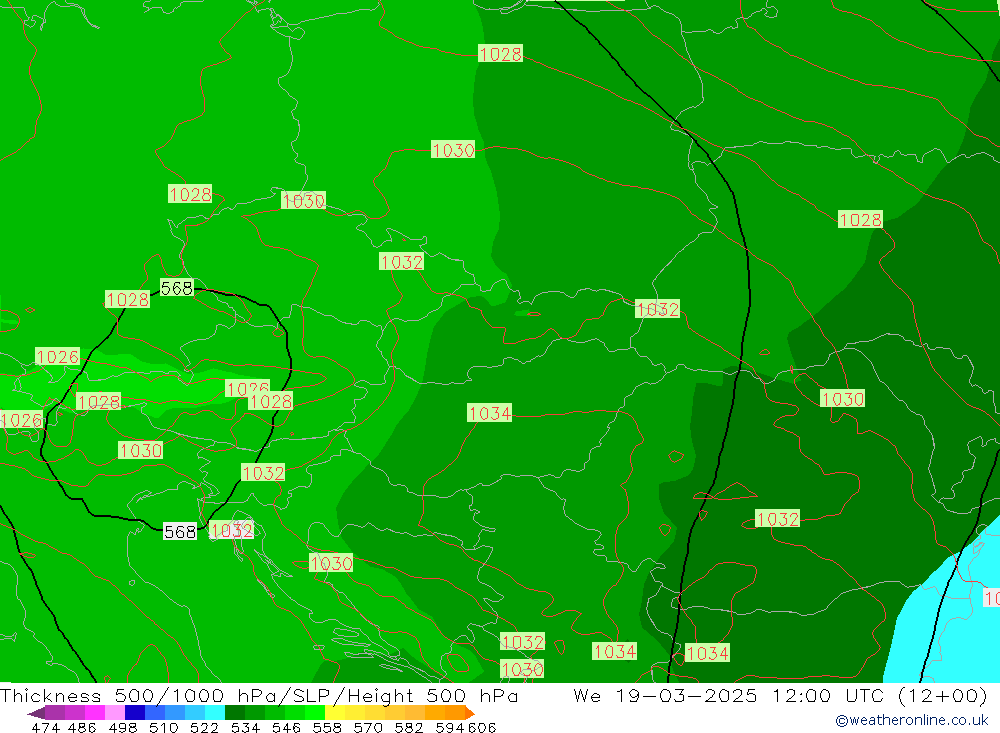
Task: Select the 498 legend value
Action: tap(123, 728)
